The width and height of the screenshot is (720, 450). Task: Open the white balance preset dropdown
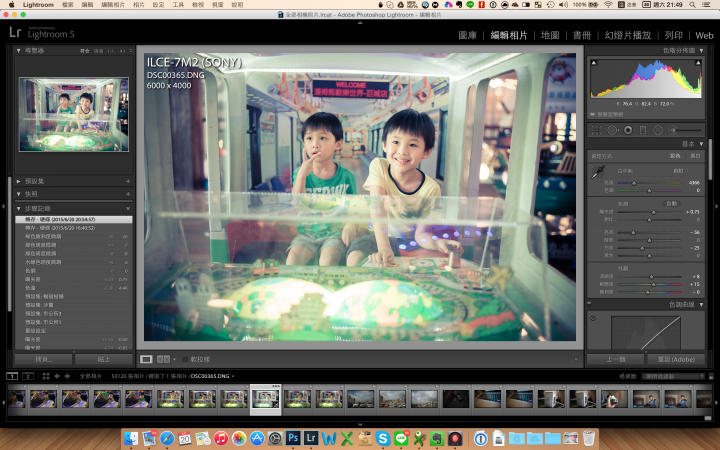(x=681, y=171)
